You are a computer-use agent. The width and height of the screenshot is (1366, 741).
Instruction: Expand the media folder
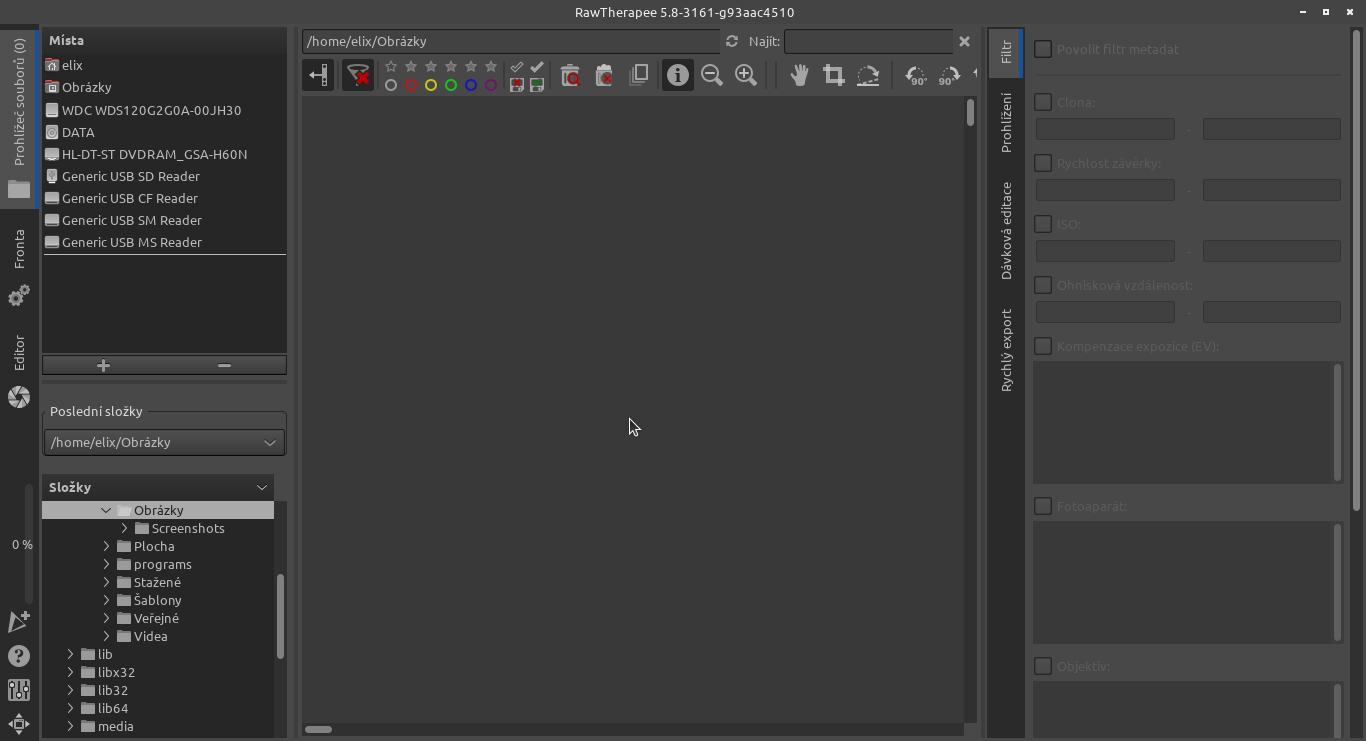tap(70, 726)
